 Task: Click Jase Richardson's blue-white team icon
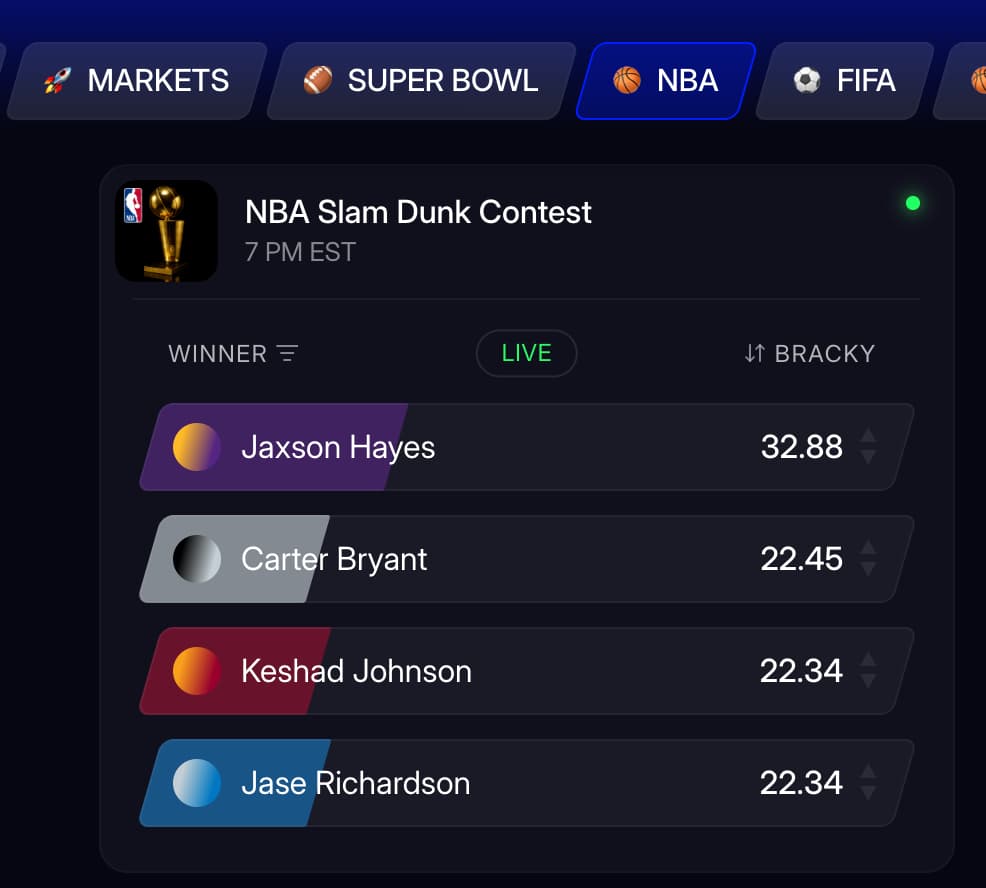point(197,783)
